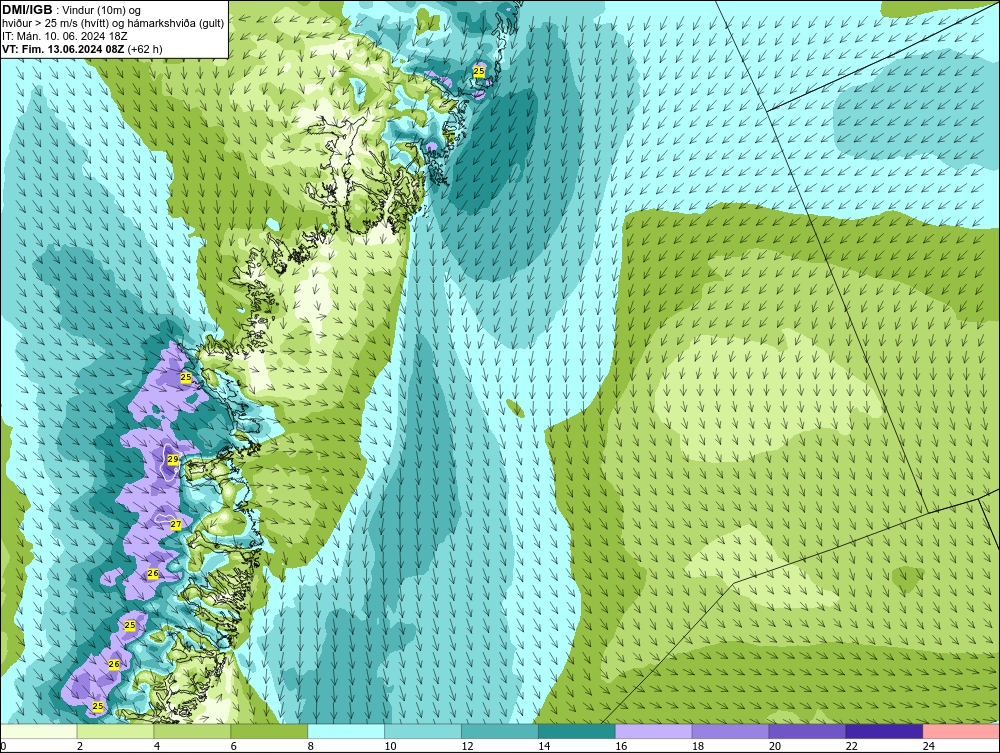This screenshot has width=1000, height=753.
Task: Click the scale value 2
Action: (x=80, y=746)
